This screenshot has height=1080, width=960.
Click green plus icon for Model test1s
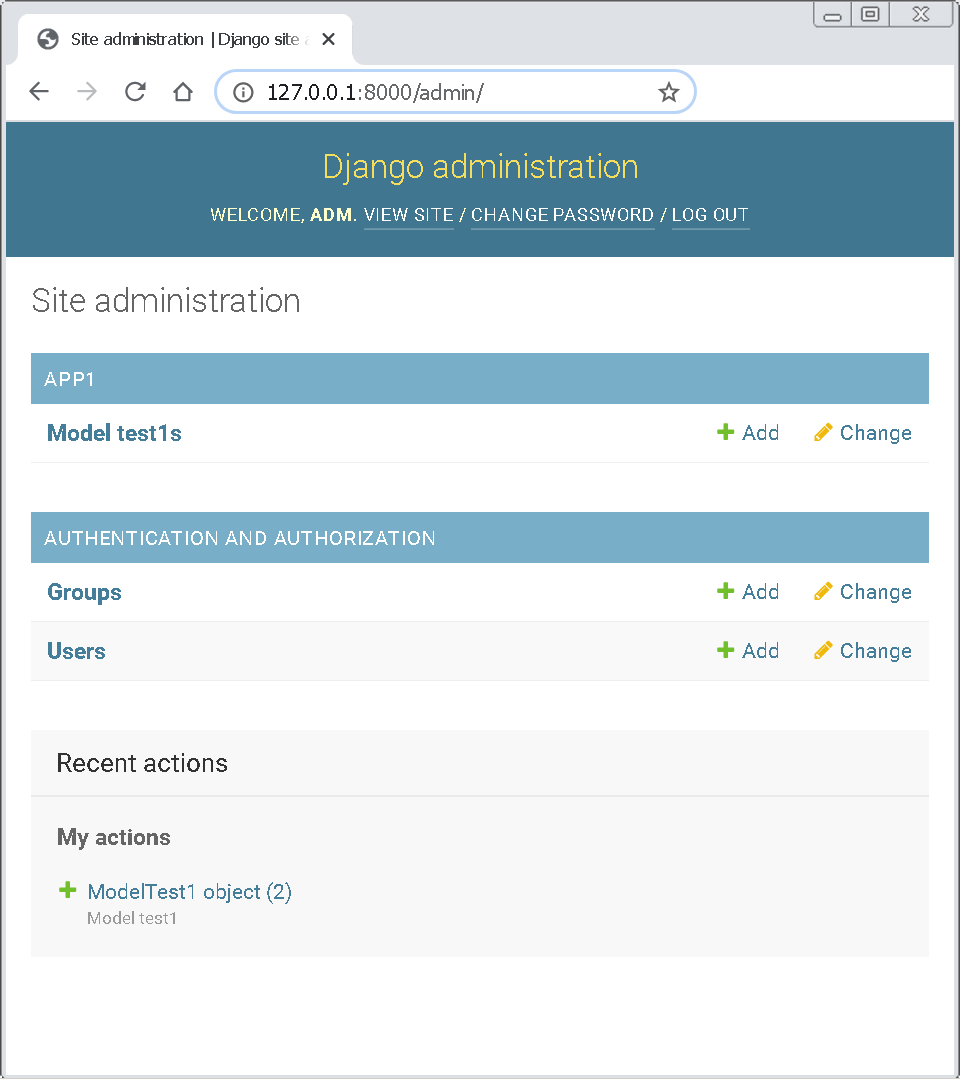point(725,432)
